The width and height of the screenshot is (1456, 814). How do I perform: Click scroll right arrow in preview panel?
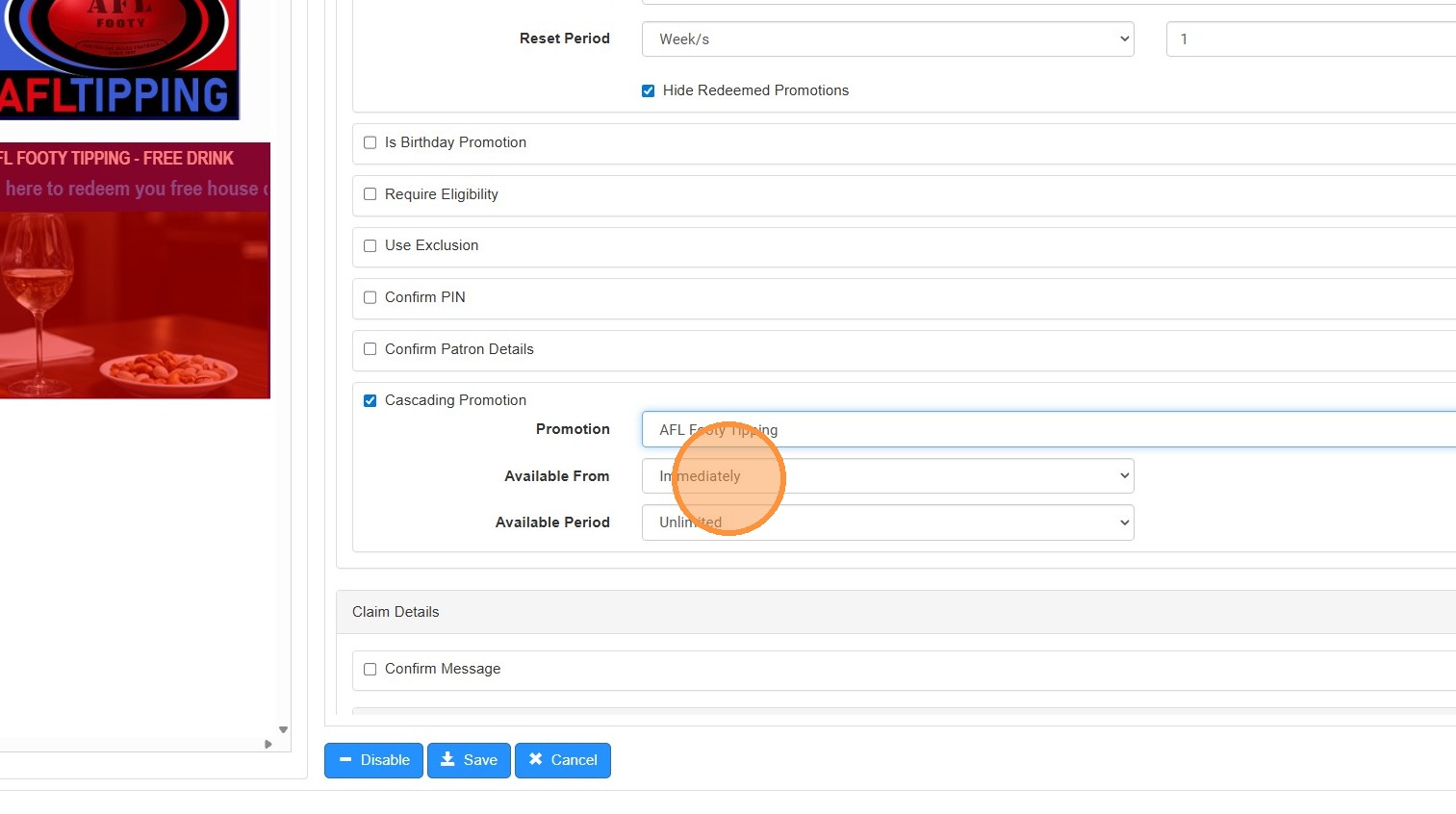tap(268, 744)
